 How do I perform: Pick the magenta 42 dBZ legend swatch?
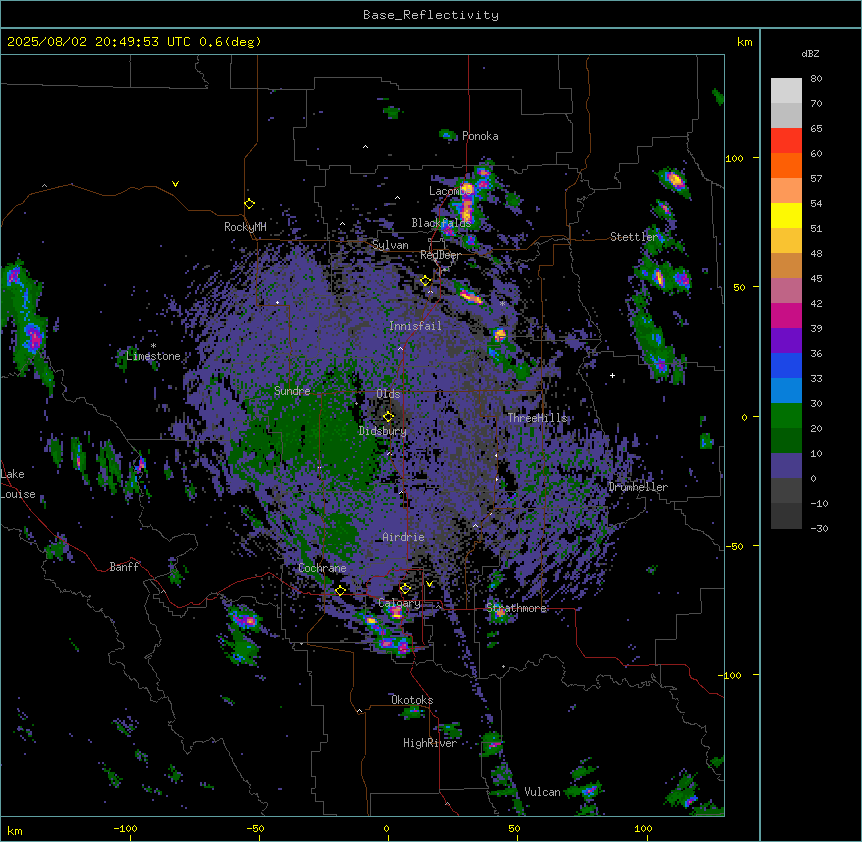(x=786, y=315)
